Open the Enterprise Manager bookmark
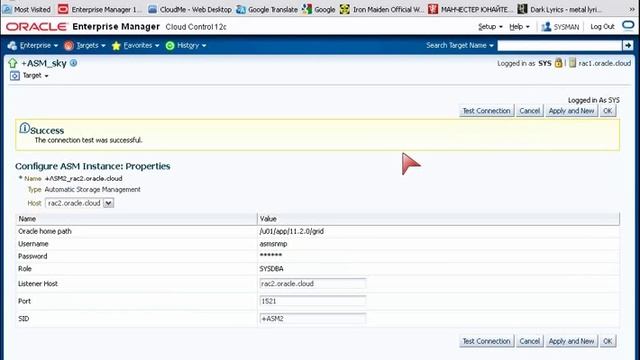The height and width of the screenshot is (360, 640). click(100, 9)
